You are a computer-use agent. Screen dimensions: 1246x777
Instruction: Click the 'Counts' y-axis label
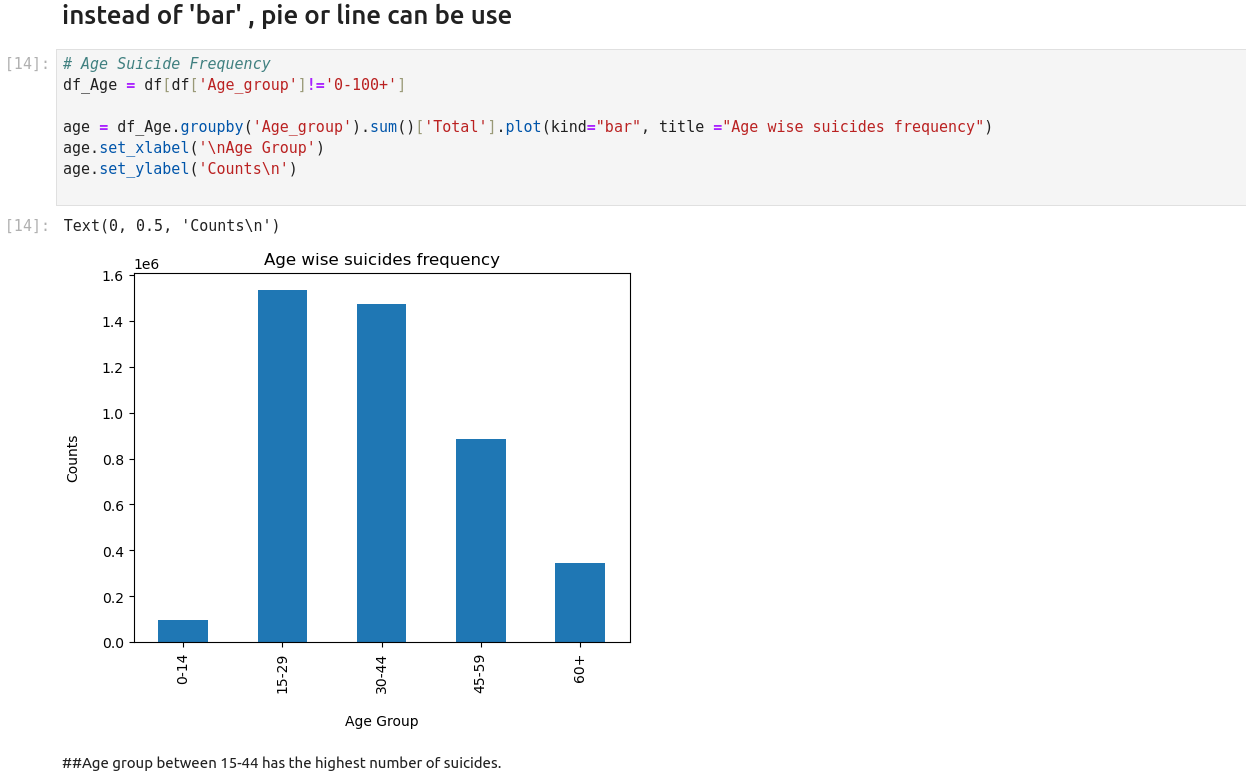72,459
